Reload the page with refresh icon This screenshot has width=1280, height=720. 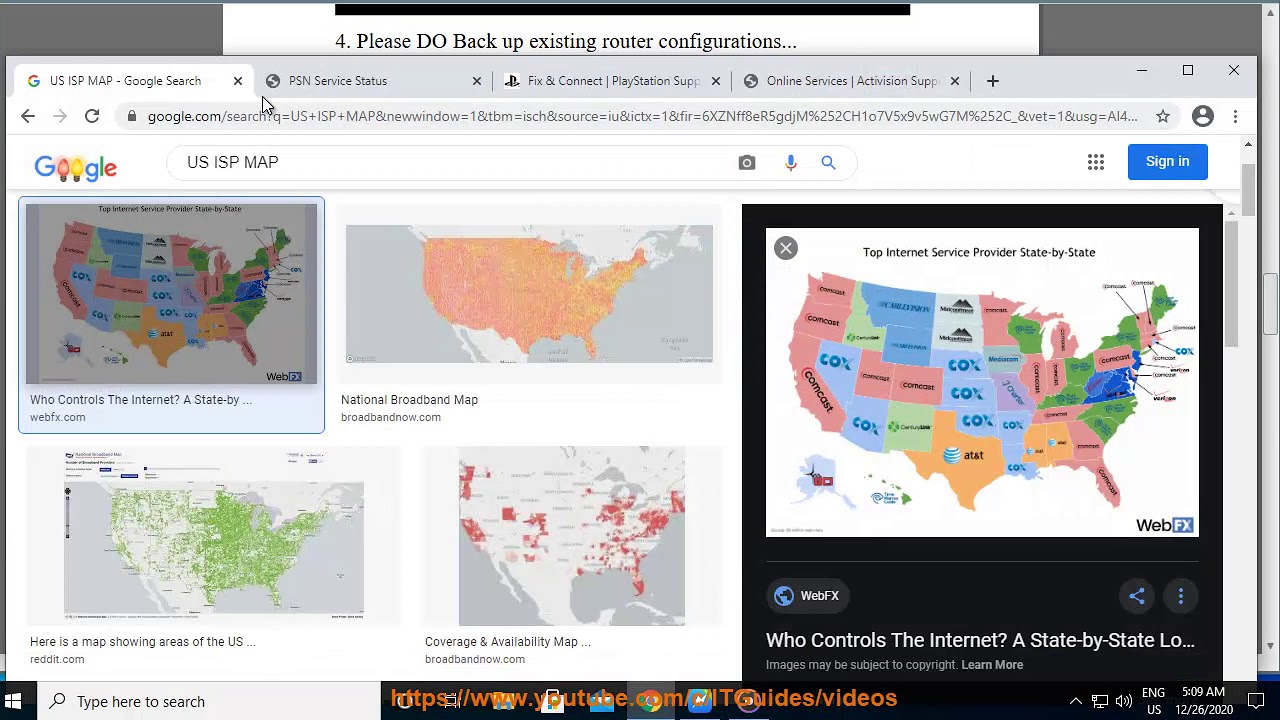[92, 116]
